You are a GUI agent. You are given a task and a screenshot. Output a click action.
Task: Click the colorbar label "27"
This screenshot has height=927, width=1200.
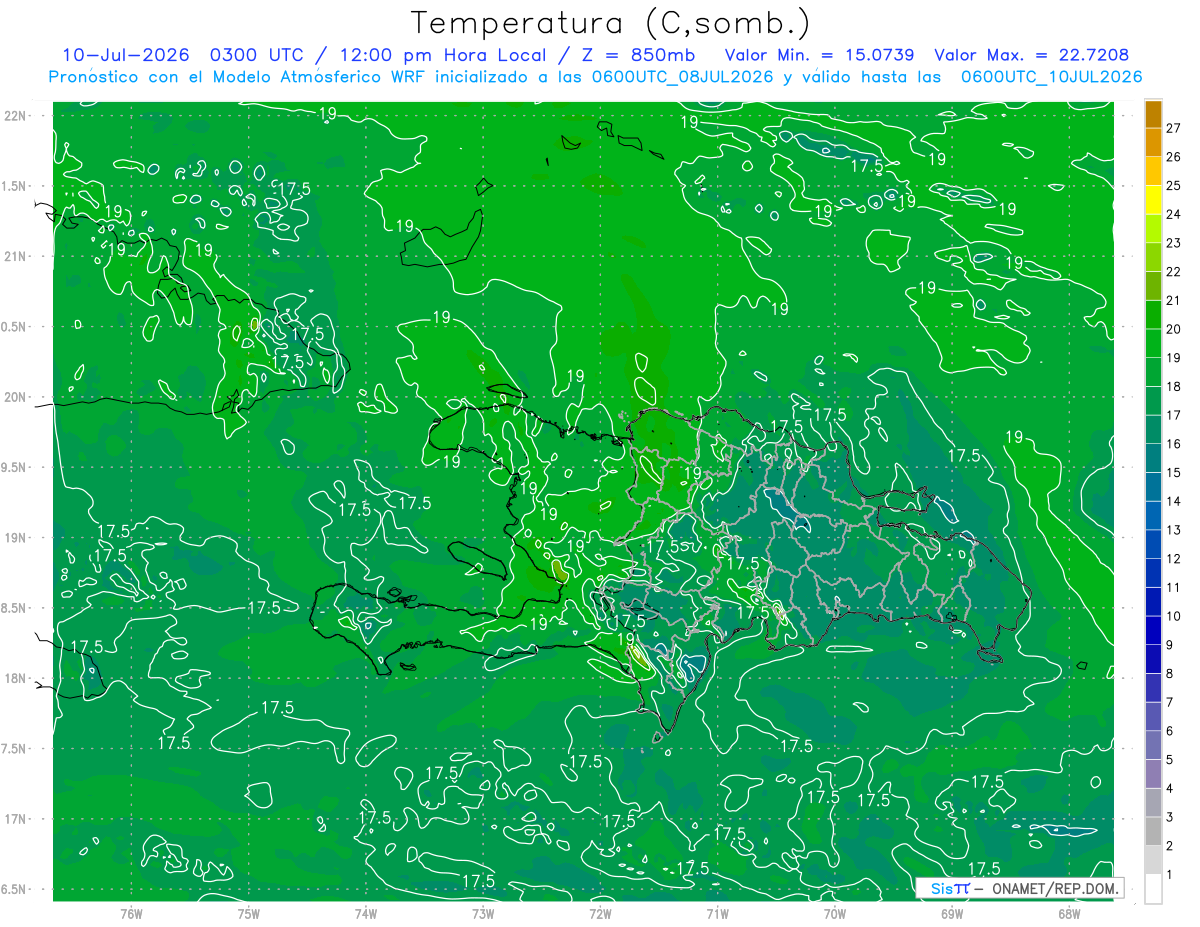click(1174, 128)
